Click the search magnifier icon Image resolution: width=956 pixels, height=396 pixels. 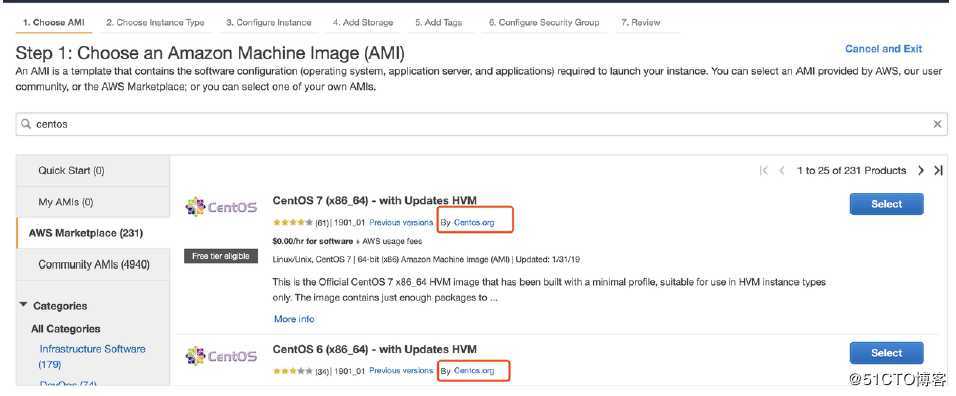pyautogui.click(x=26, y=124)
